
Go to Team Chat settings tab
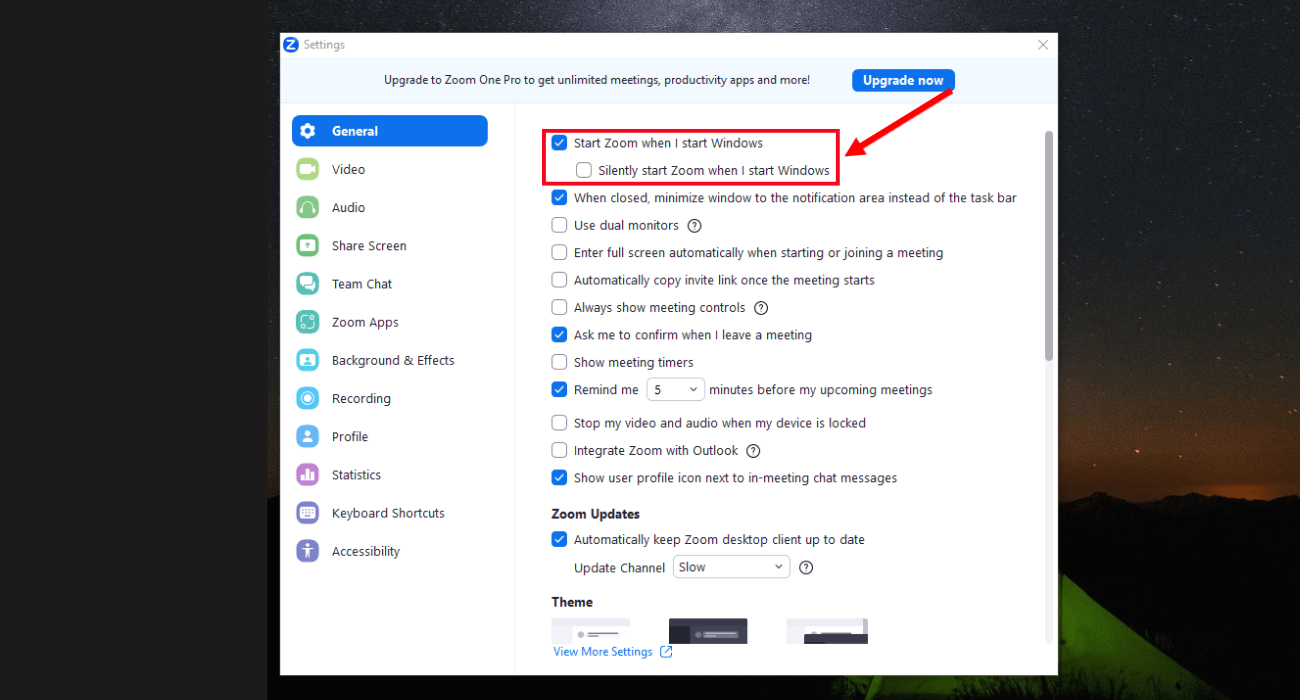[x=390, y=284]
